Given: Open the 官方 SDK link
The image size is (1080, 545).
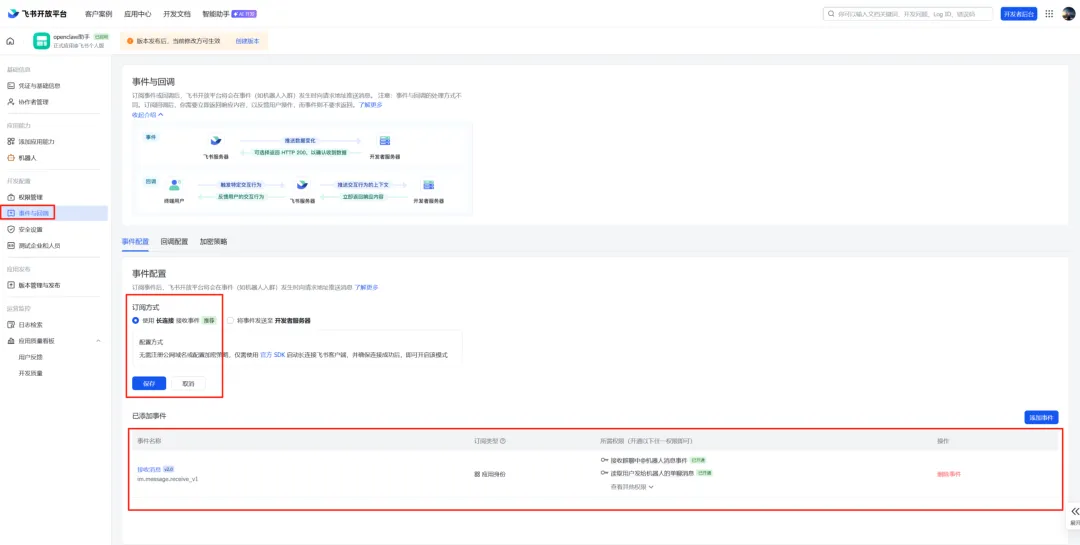Looking at the screenshot, I should pos(272,355).
